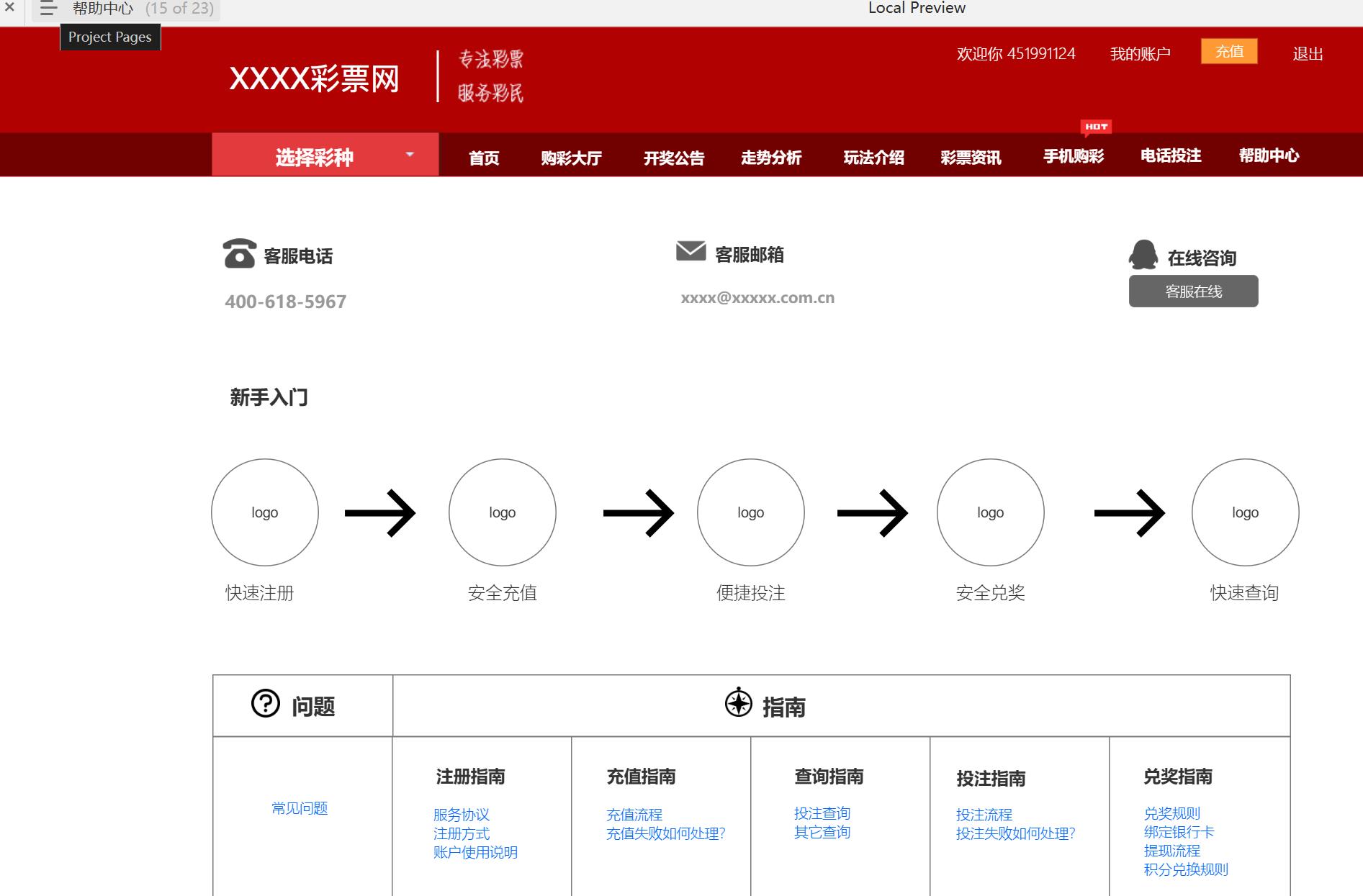Open the 常见问题 link
Viewport: 1363px width, 896px height.
pos(300,808)
